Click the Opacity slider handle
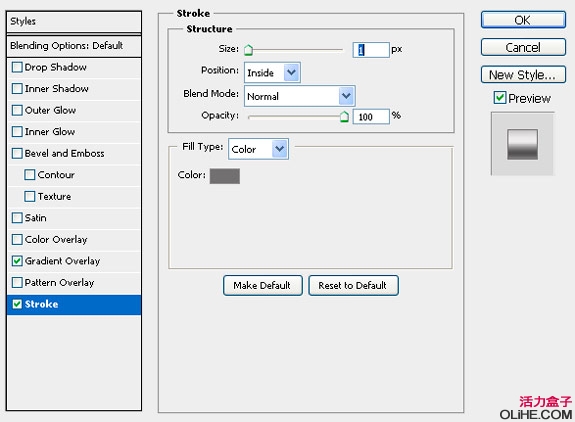Viewport: 575px width, 422px height. click(344, 117)
